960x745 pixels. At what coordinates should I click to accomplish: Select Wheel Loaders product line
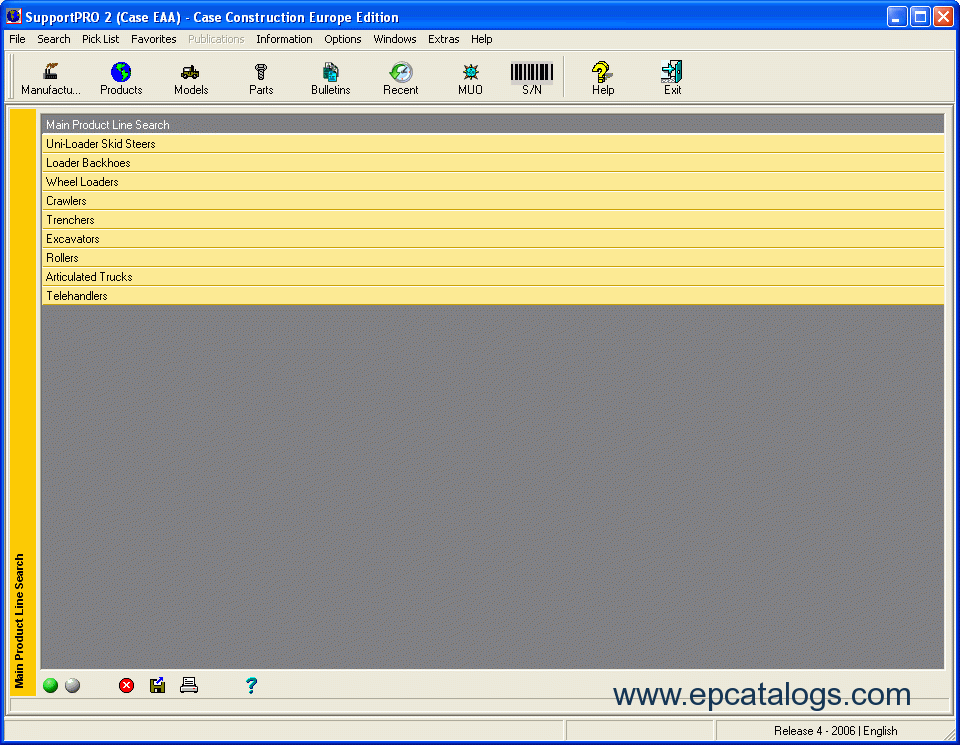click(x=493, y=182)
